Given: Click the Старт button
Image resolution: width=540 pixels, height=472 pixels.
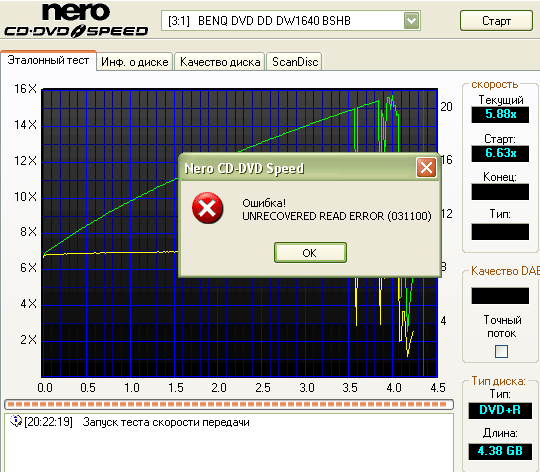Looking at the screenshot, I should [x=496, y=21].
